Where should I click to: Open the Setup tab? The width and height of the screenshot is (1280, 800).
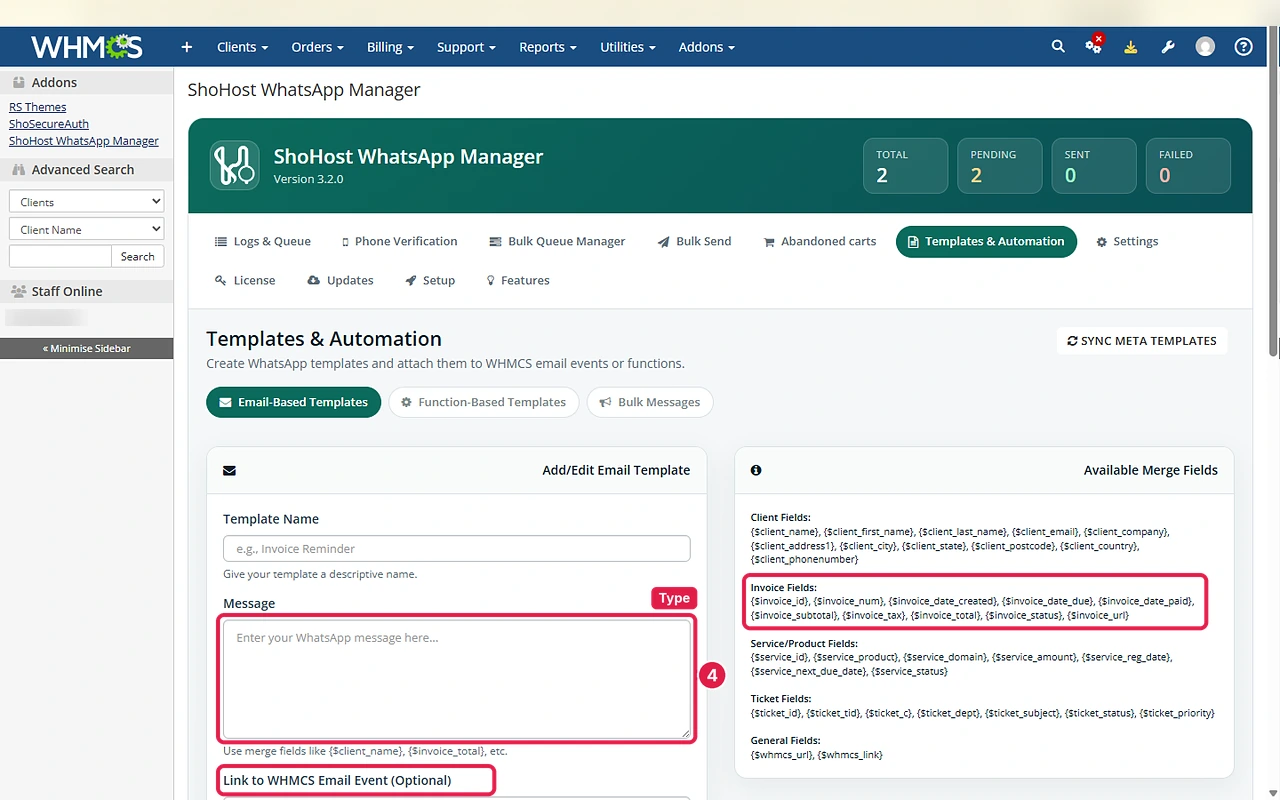coord(430,281)
